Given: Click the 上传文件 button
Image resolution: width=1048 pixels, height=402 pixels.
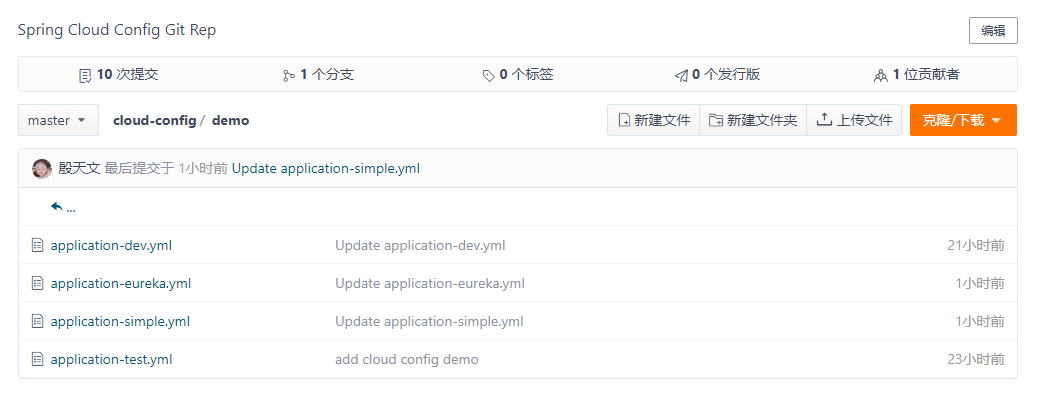Looking at the screenshot, I should (x=854, y=120).
